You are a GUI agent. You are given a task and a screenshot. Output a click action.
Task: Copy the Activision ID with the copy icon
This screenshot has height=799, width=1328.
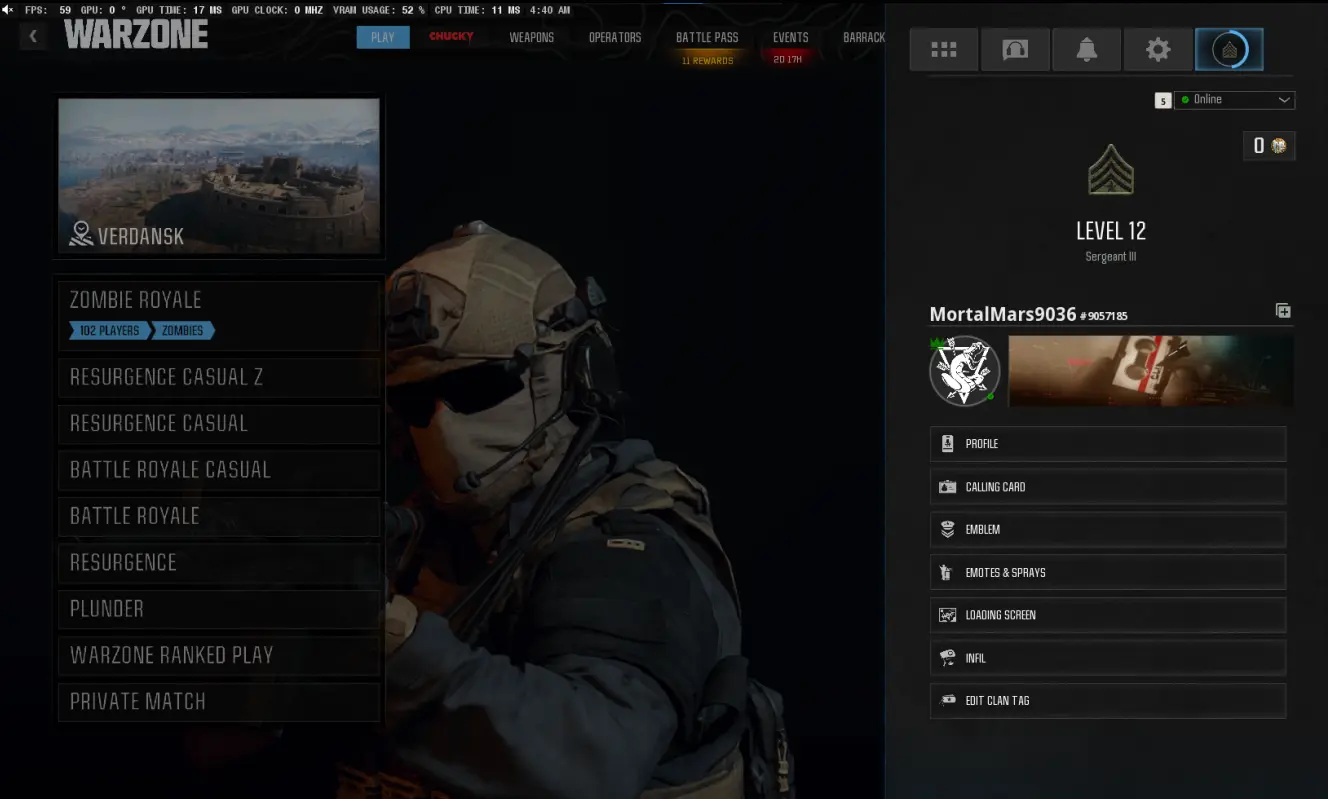pos(1283,311)
